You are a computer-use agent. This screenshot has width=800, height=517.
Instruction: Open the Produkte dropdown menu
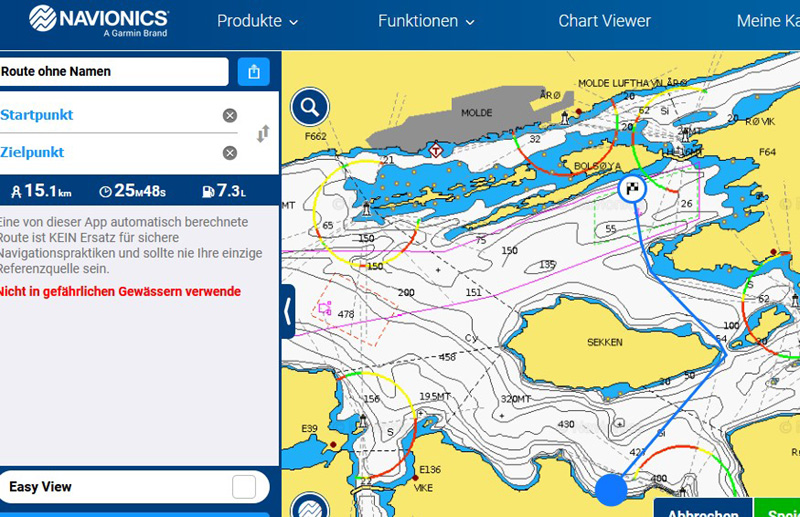(257, 21)
